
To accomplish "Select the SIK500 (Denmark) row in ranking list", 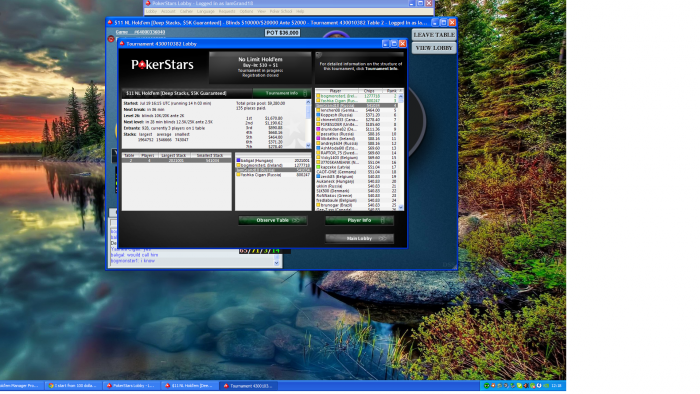I will coord(357,191).
